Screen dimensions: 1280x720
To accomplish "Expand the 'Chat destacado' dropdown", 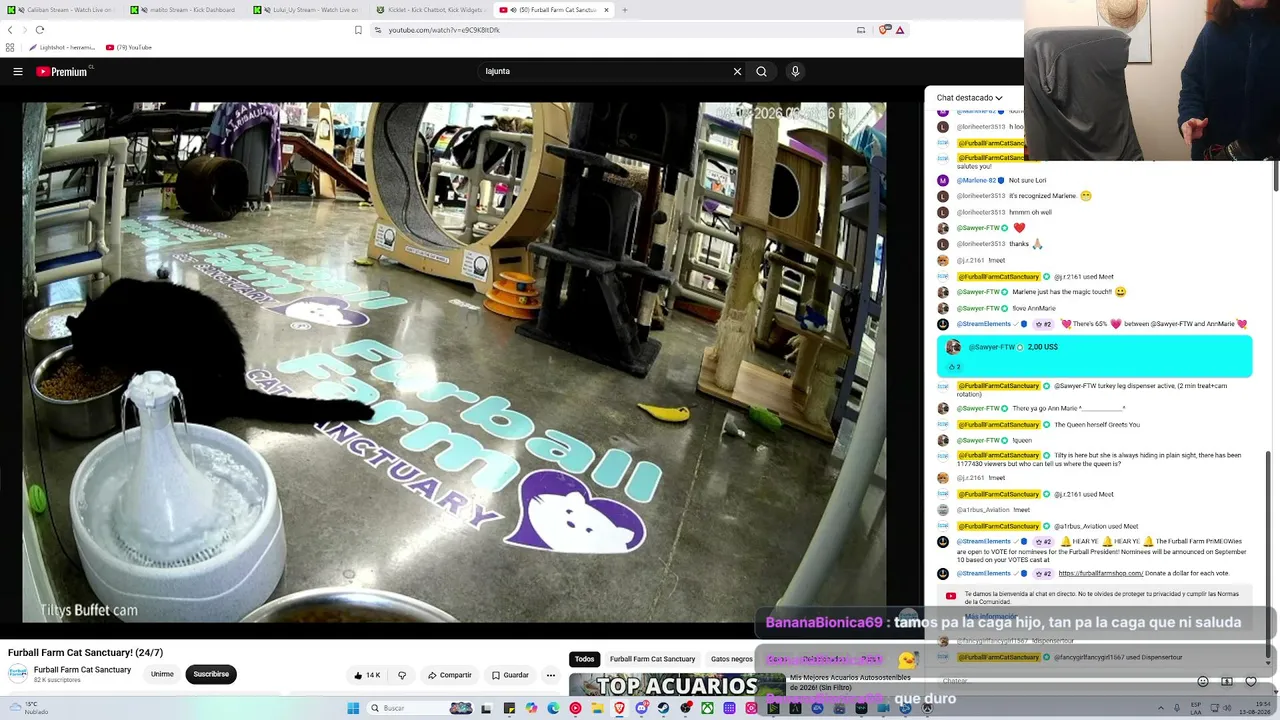I will 969,98.
